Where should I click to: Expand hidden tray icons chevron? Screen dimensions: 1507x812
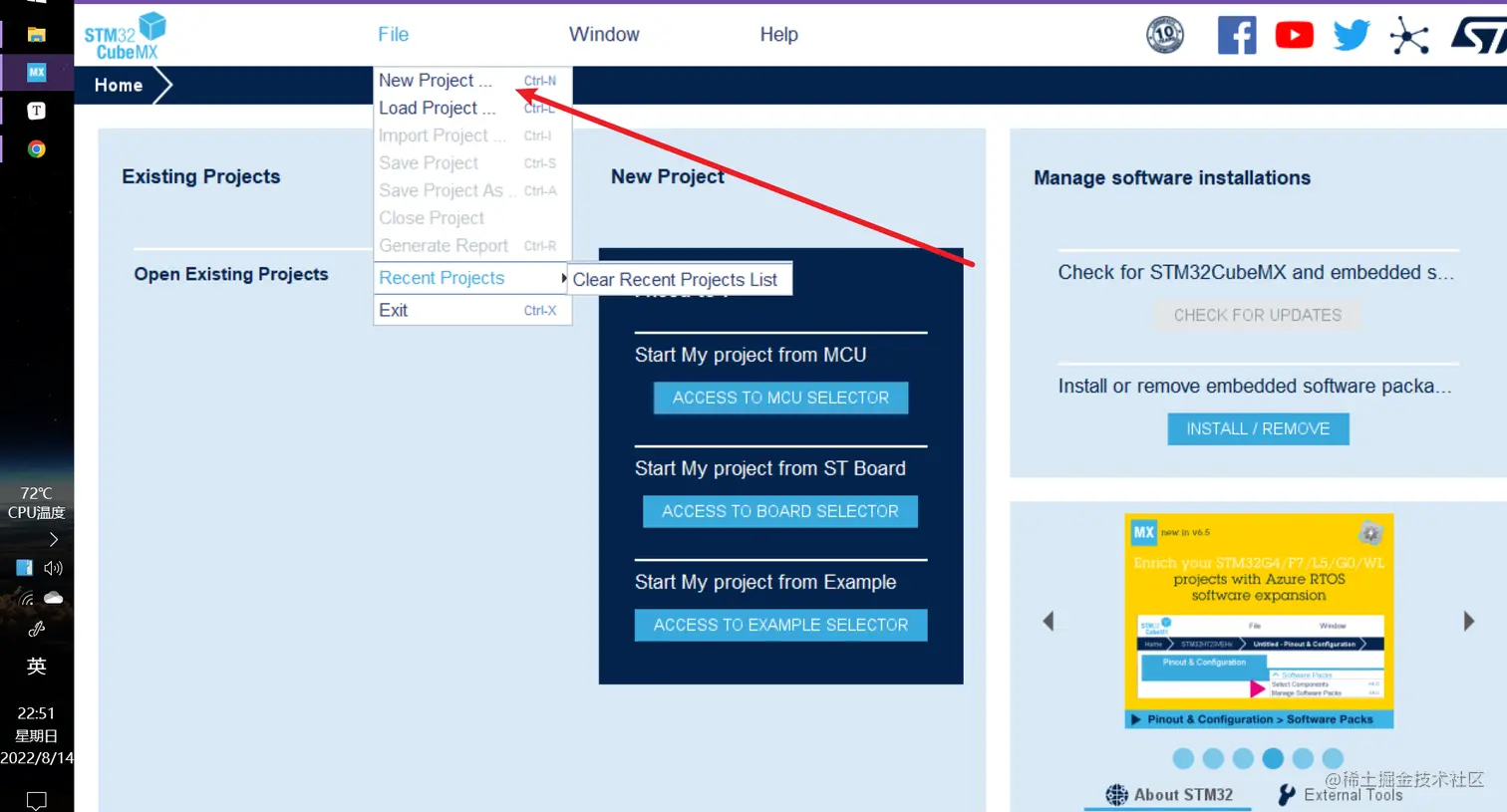(x=54, y=539)
